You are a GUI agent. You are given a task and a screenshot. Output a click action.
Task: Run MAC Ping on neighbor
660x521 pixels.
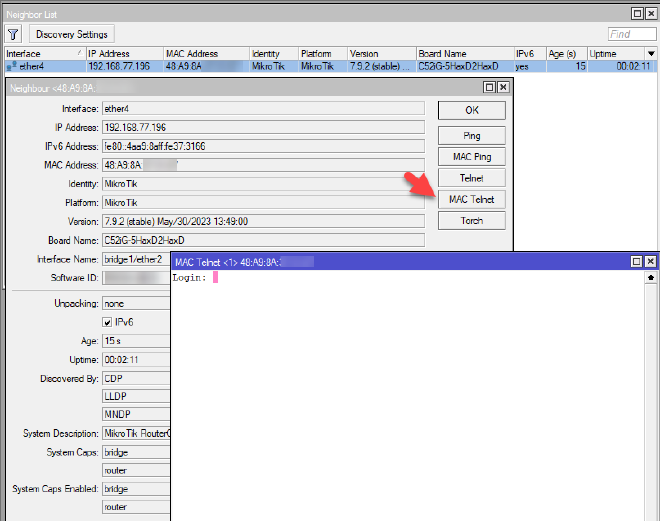click(471, 157)
